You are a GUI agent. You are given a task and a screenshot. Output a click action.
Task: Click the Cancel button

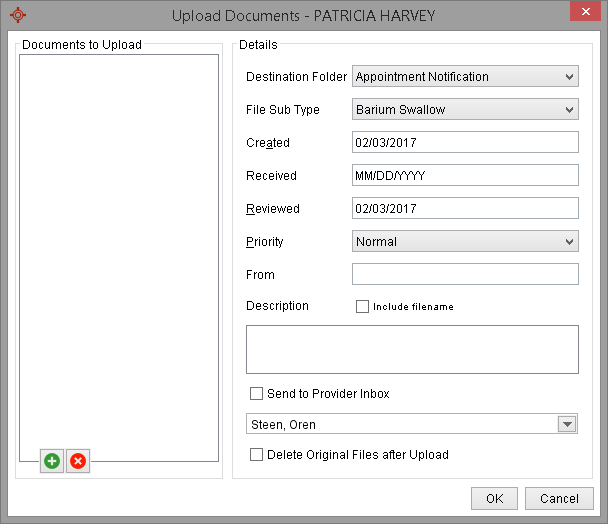[559, 499]
